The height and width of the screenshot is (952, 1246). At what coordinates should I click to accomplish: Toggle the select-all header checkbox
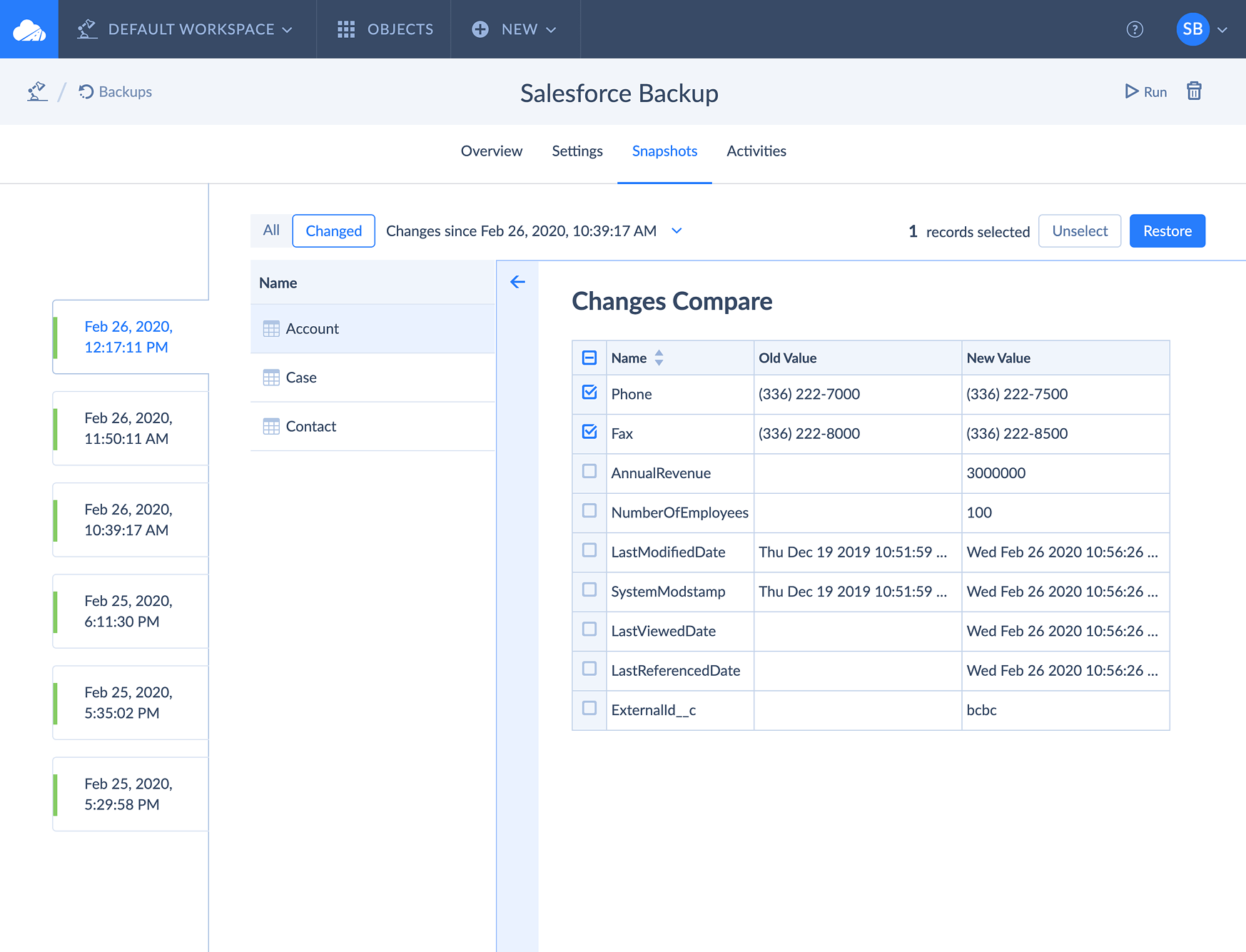pos(589,358)
